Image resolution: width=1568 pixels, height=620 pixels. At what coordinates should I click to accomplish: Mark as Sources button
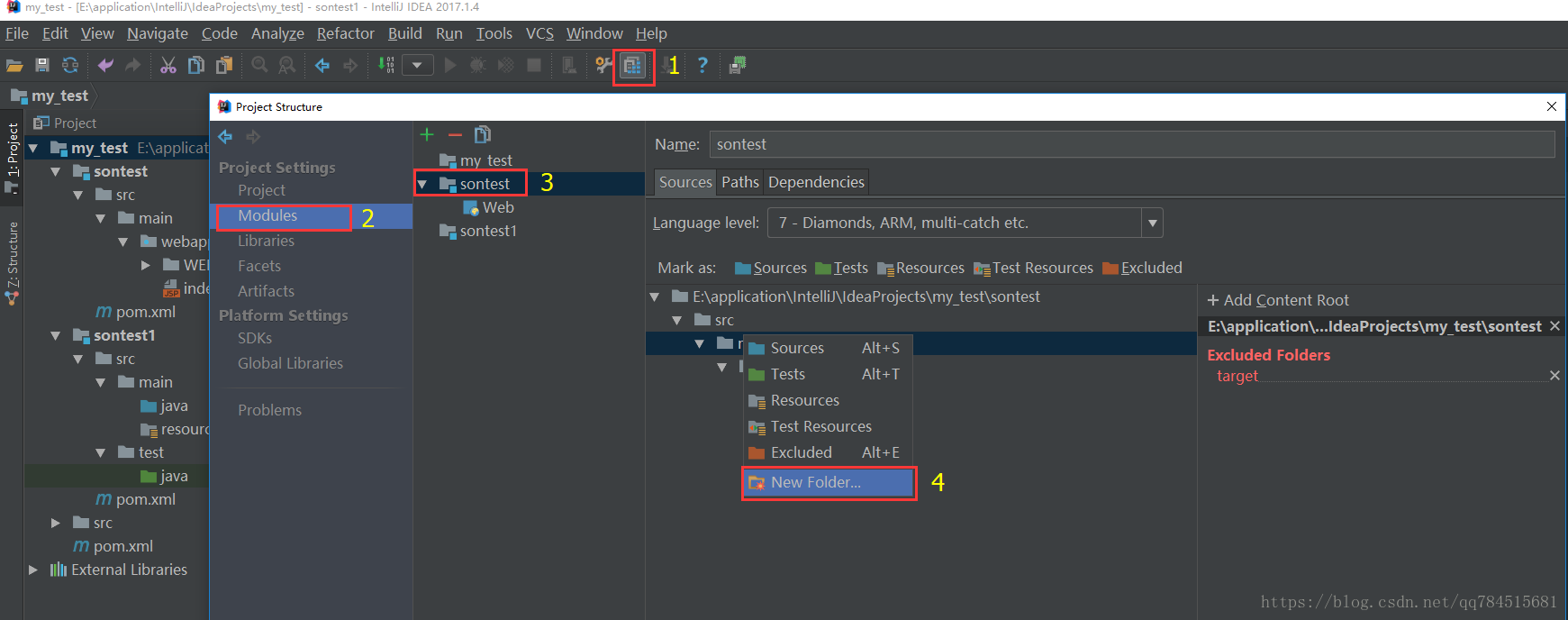(x=771, y=268)
